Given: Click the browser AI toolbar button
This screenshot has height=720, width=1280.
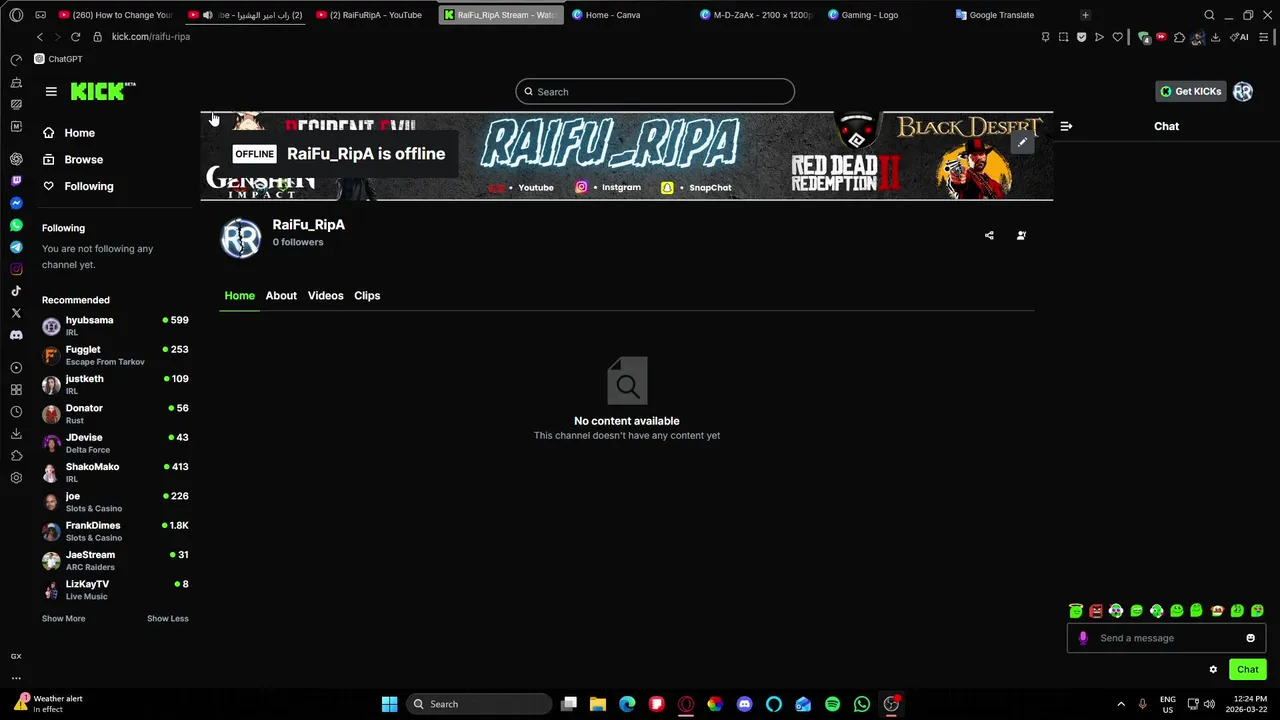Looking at the screenshot, I should click(x=1239, y=37).
